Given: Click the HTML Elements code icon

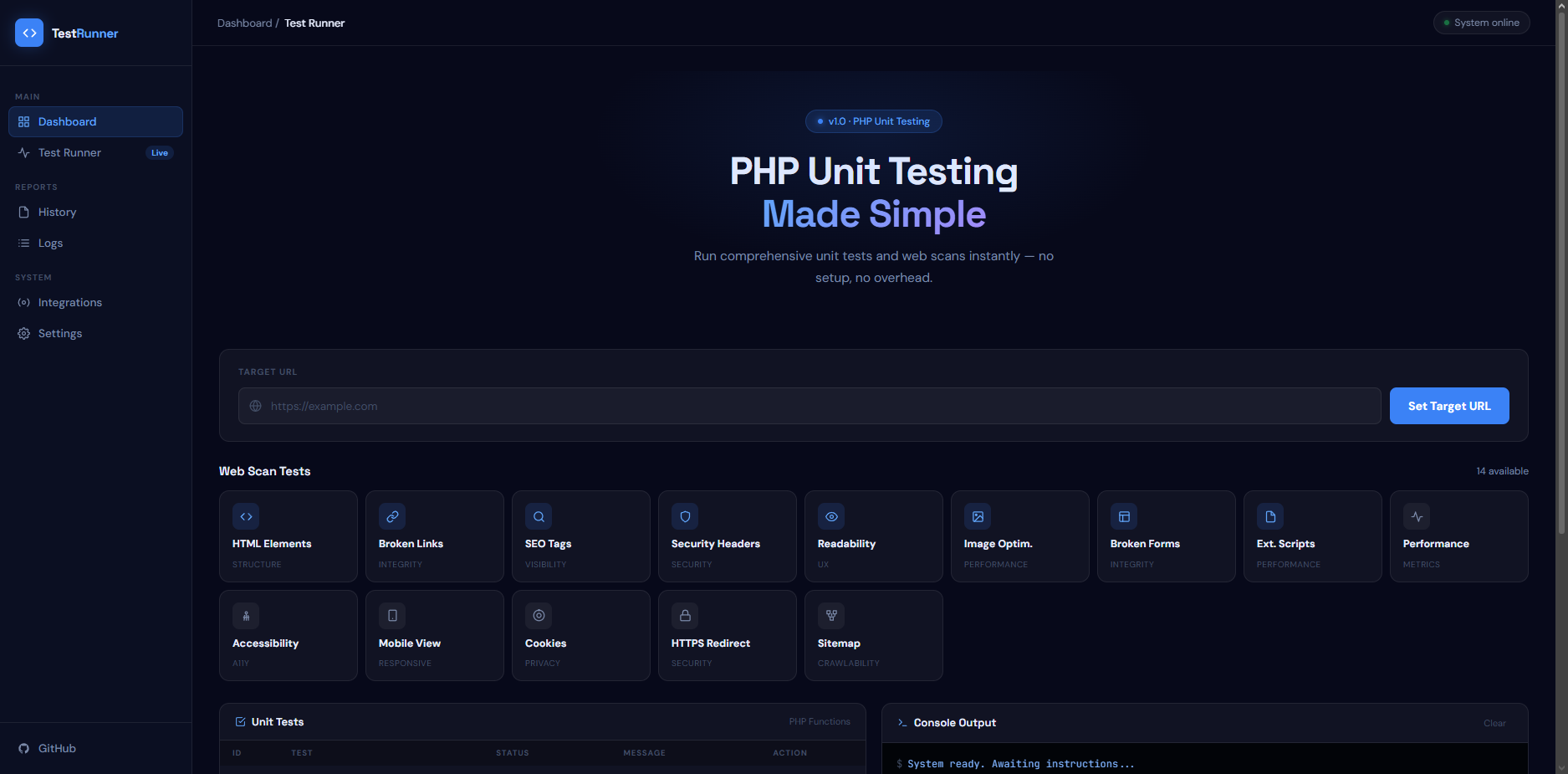Looking at the screenshot, I should click(x=246, y=516).
